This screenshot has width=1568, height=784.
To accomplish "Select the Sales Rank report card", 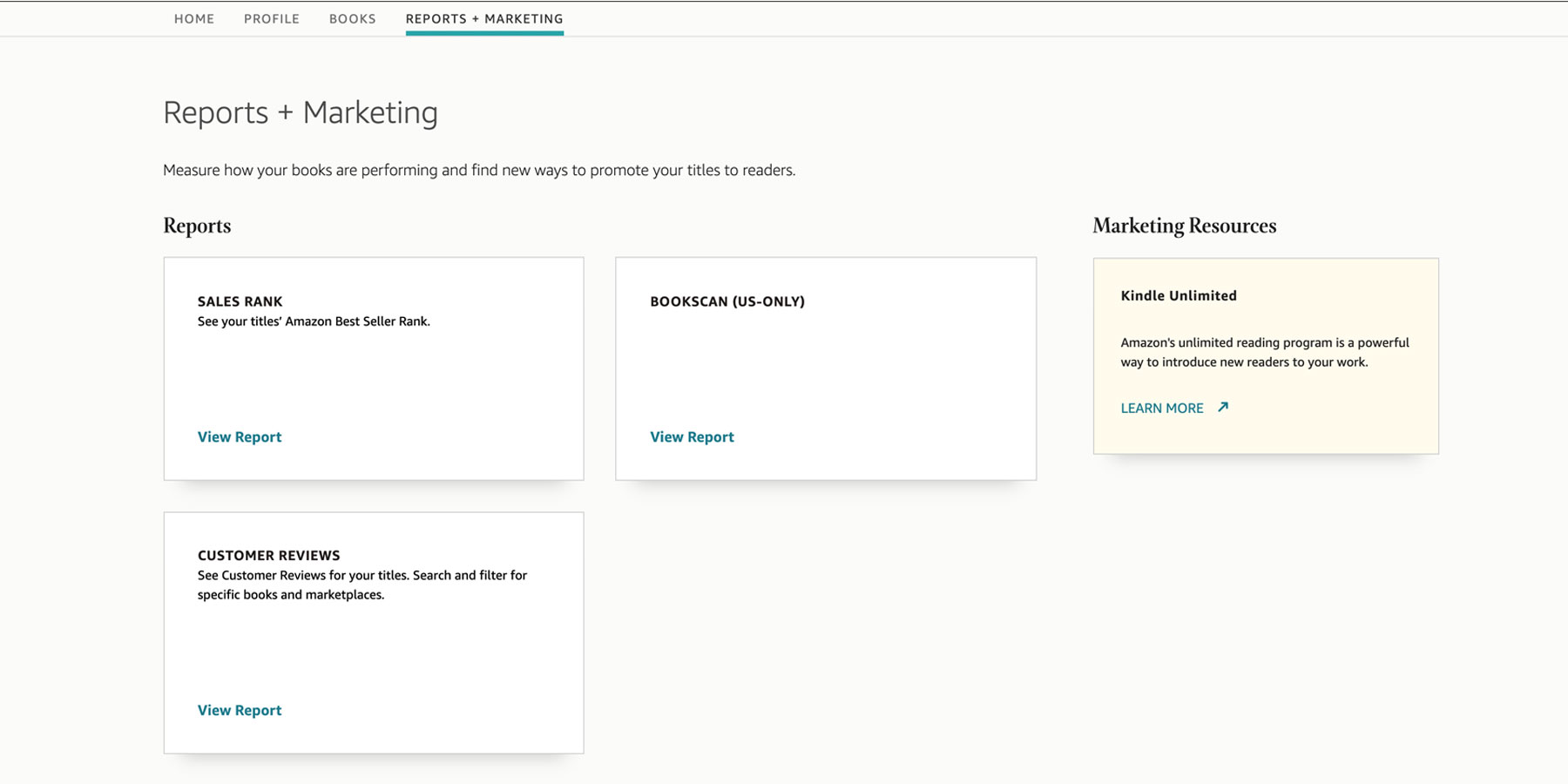I will coord(373,368).
